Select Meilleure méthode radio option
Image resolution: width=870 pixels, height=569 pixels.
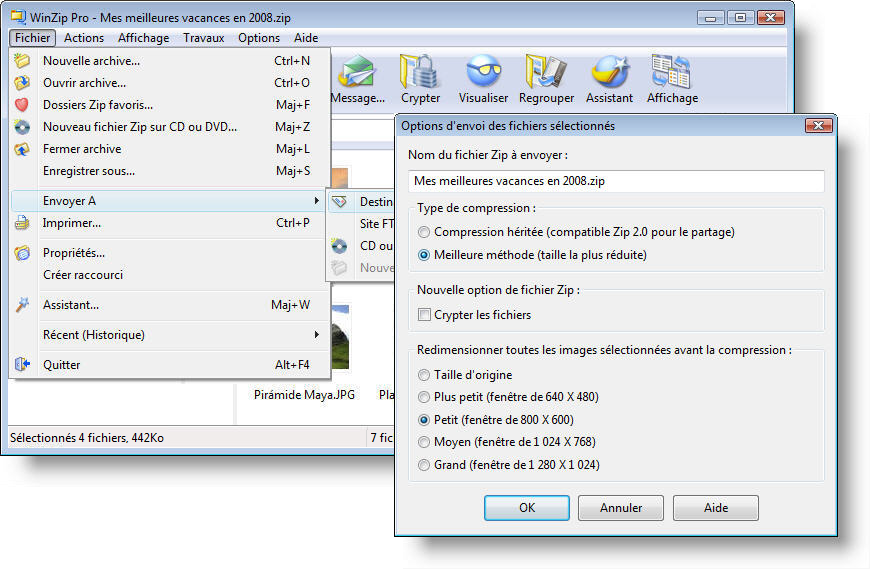pos(424,255)
